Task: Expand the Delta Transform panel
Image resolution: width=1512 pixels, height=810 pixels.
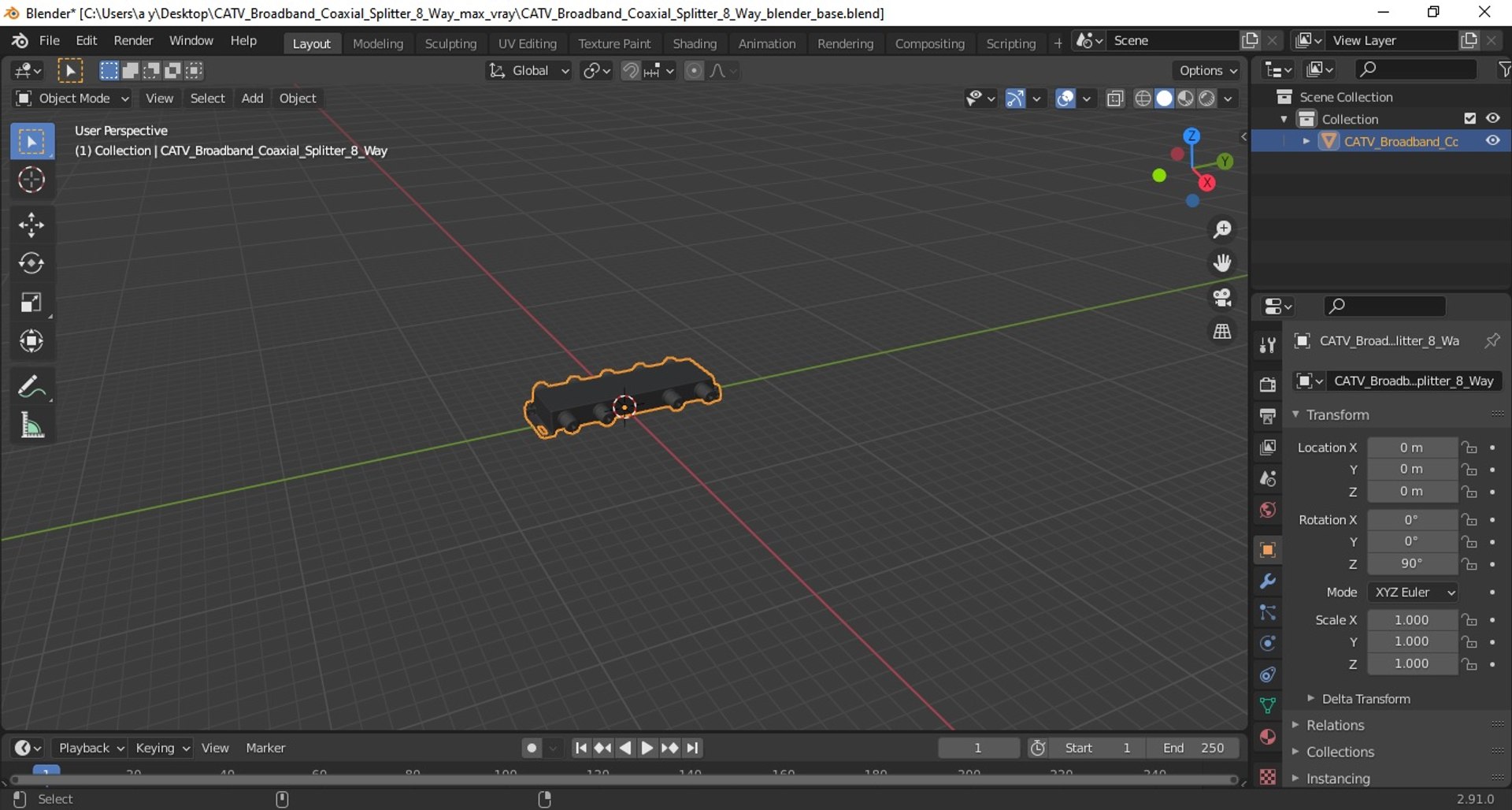Action: [x=1366, y=699]
